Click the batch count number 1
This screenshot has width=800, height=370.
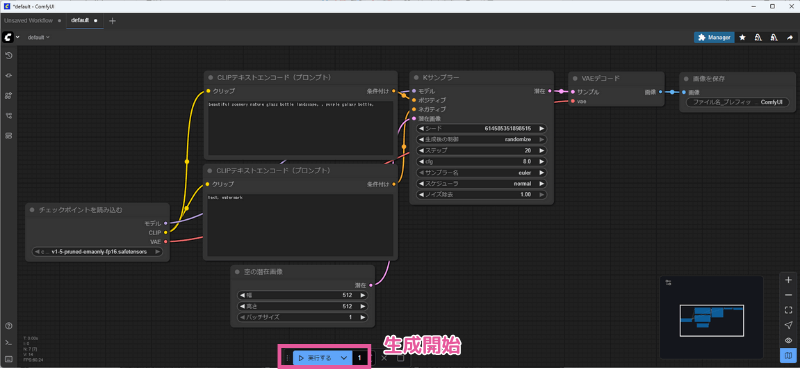tap(360, 358)
